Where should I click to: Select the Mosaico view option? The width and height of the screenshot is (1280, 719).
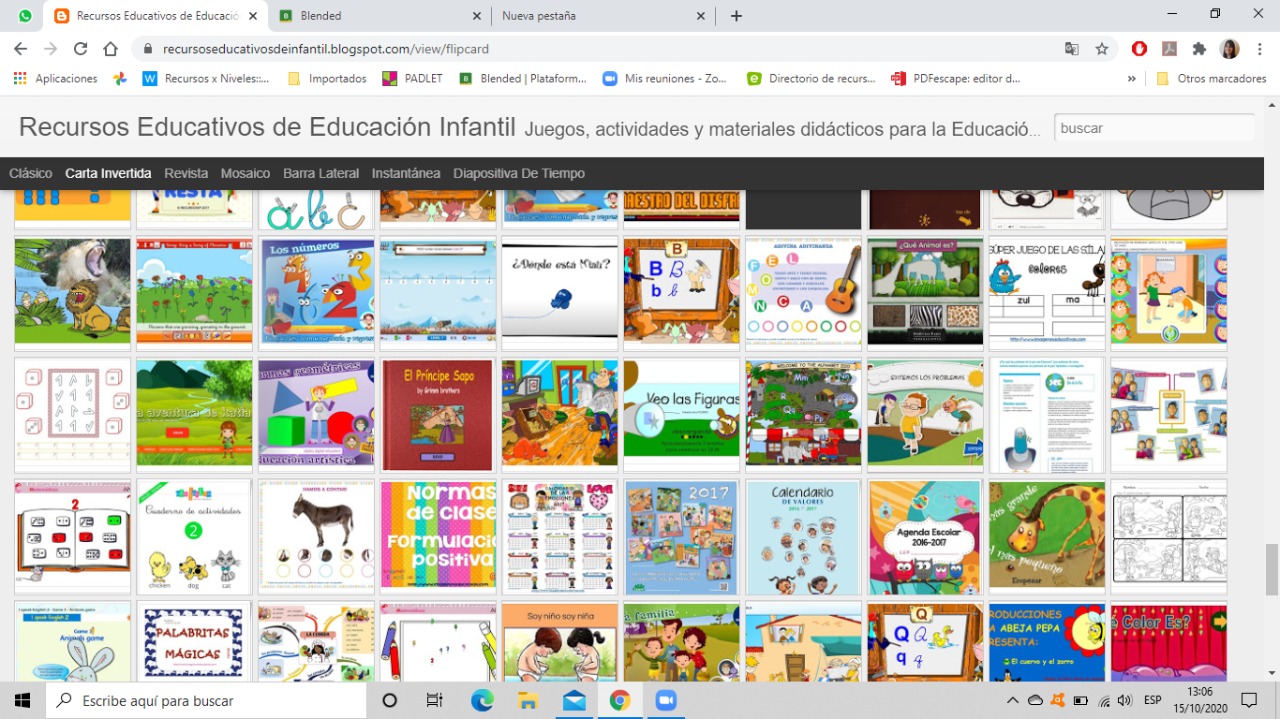click(245, 173)
